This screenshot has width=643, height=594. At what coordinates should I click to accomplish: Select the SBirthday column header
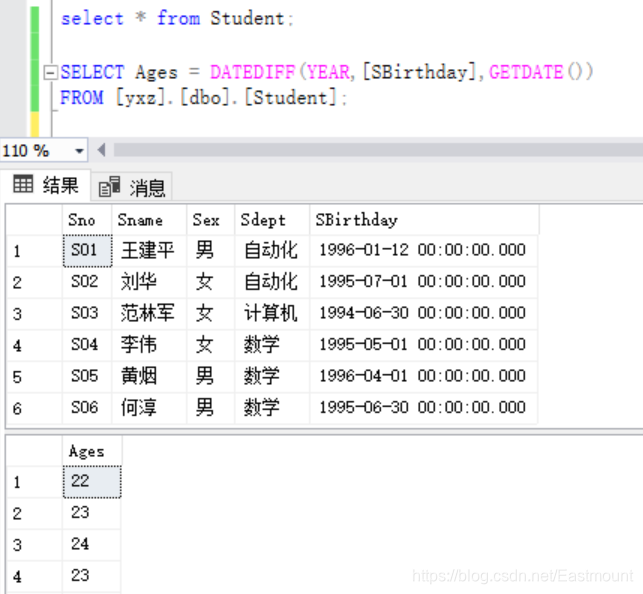(424, 220)
